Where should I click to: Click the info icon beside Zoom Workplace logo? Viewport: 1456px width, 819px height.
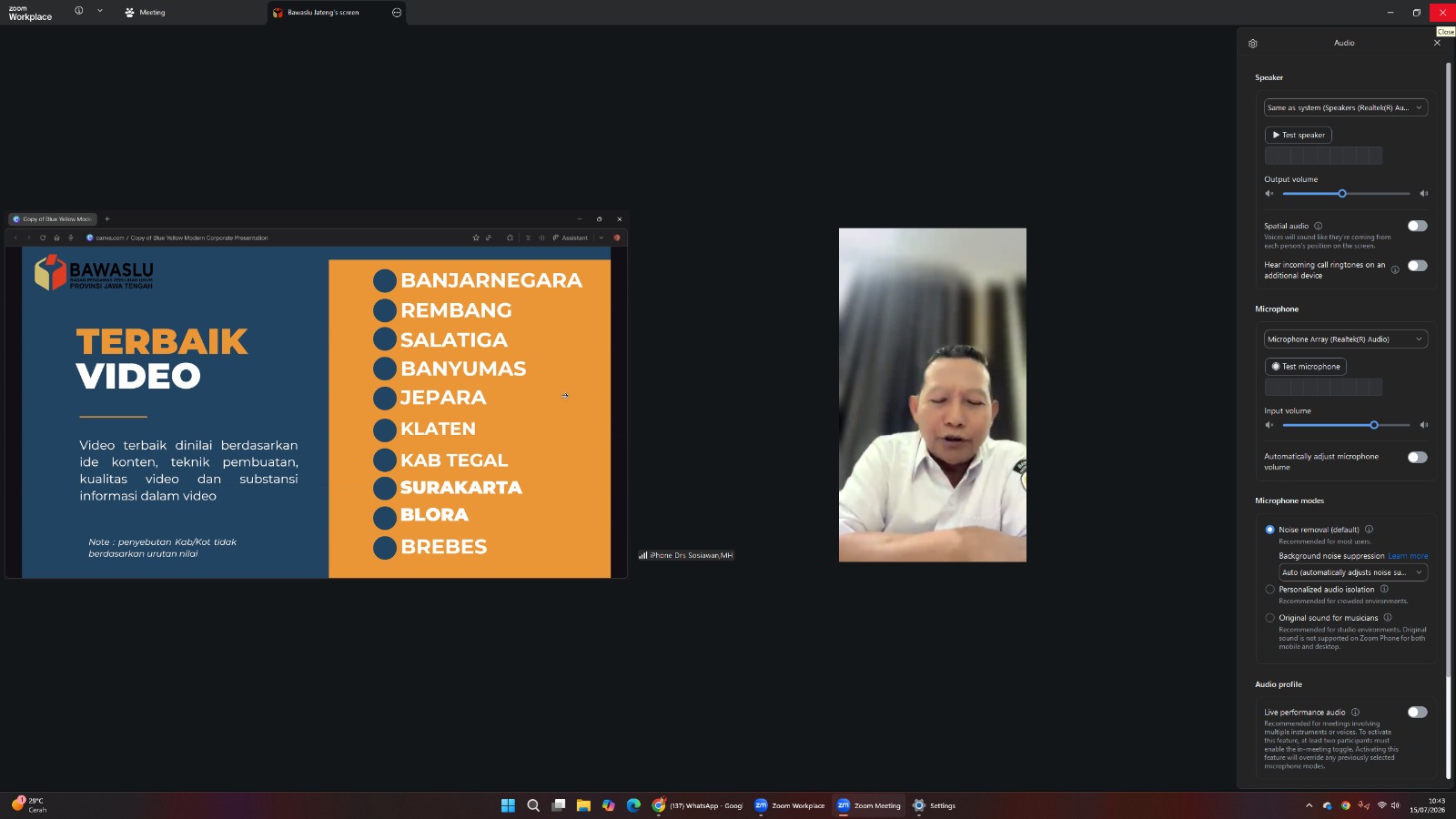click(78, 11)
